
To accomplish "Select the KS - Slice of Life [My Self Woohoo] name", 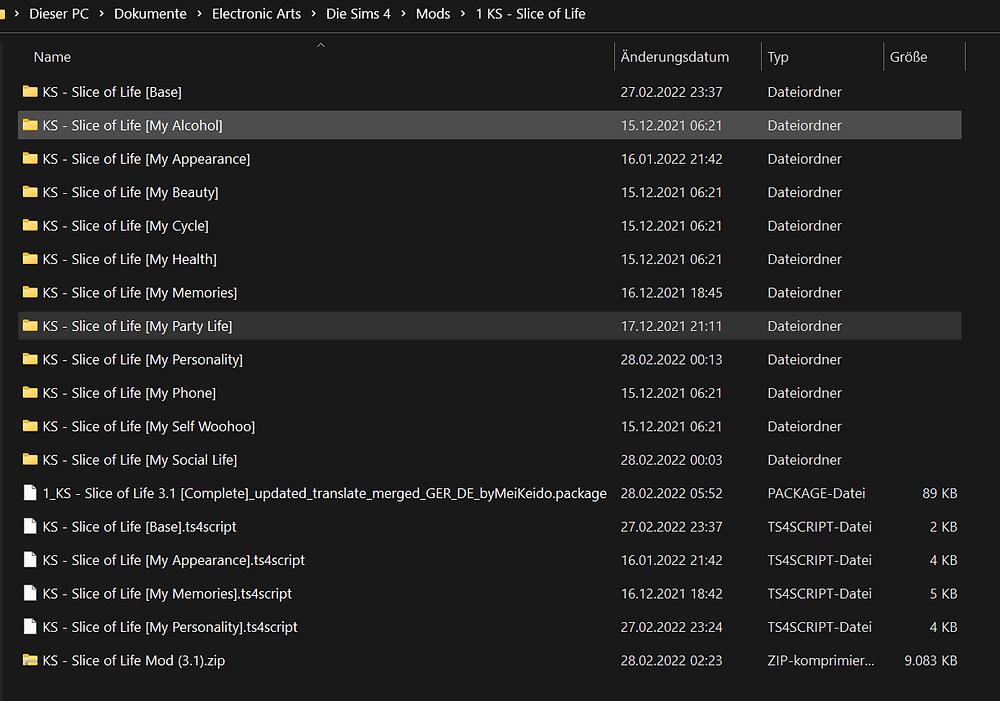I will pyautogui.click(x=149, y=427).
